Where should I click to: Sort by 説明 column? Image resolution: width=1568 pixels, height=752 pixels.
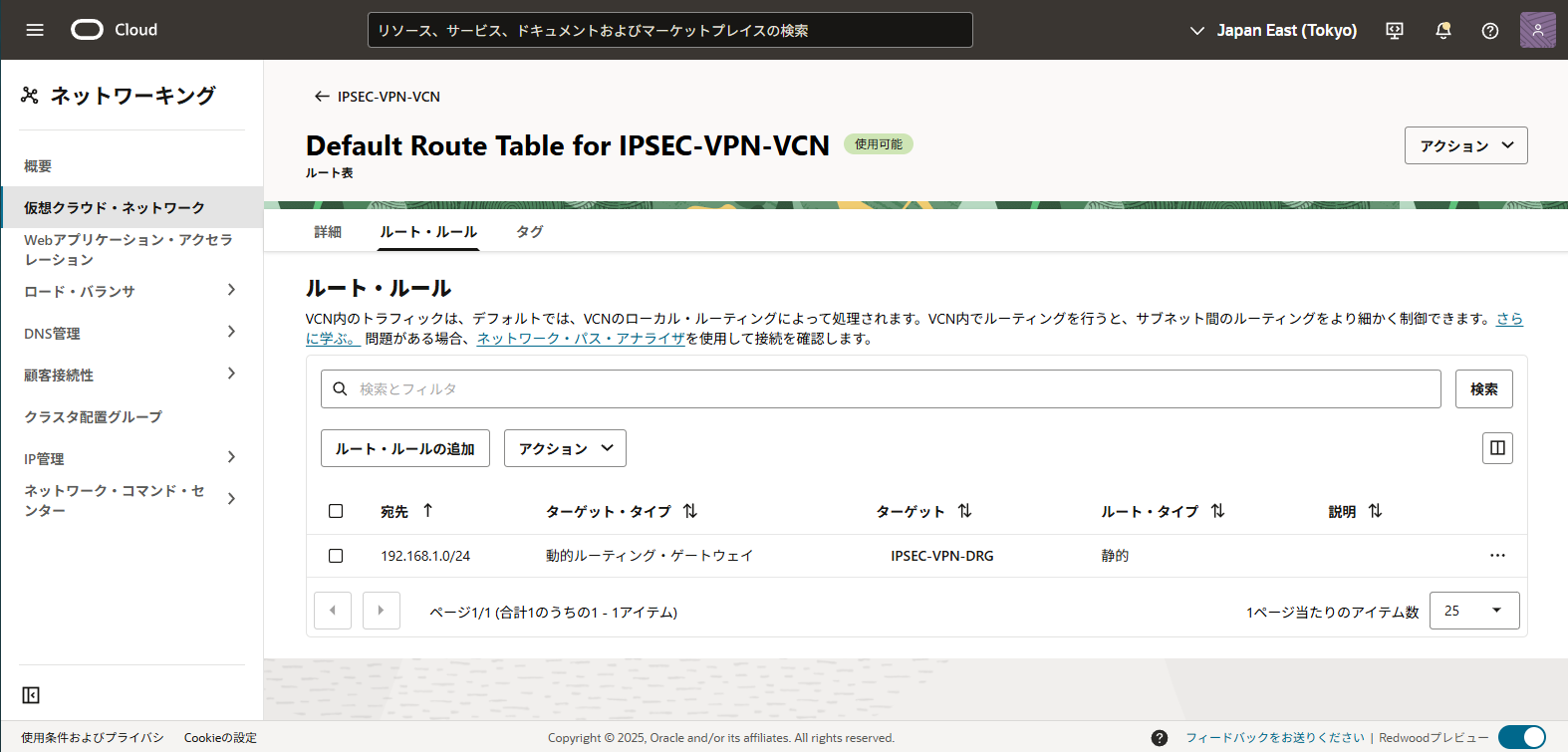1375,511
